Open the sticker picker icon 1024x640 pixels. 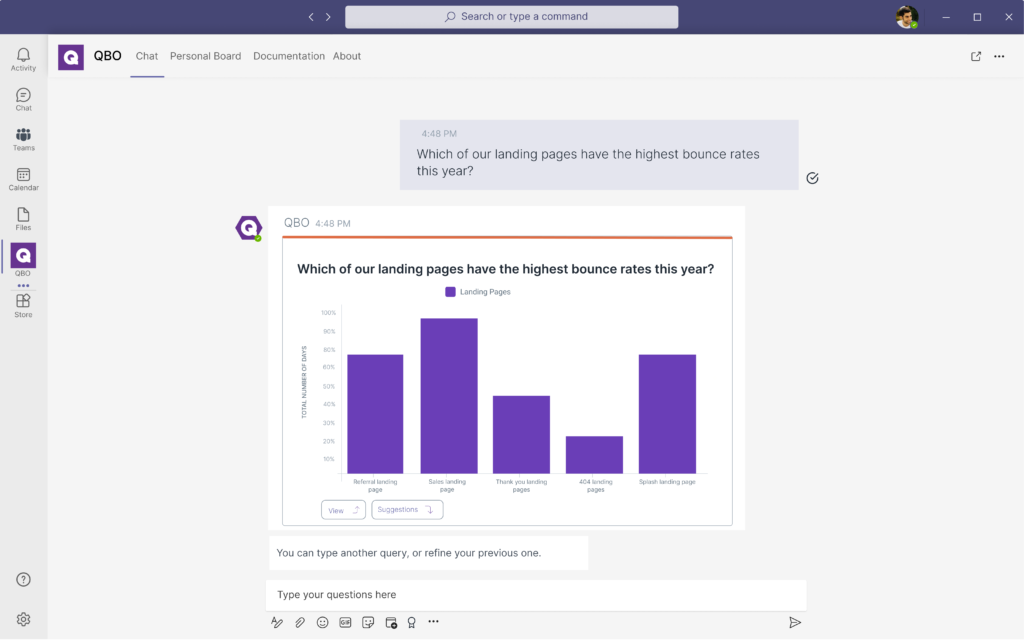point(368,622)
